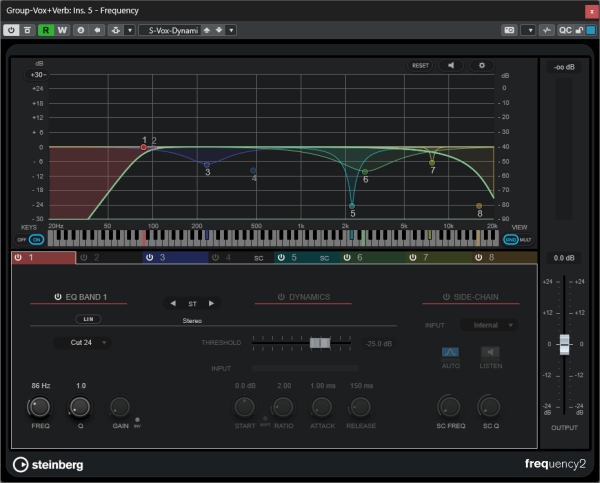
Task: Open the side-chain INPUT Internal dropdown
Action: click(x=489, y=325)
